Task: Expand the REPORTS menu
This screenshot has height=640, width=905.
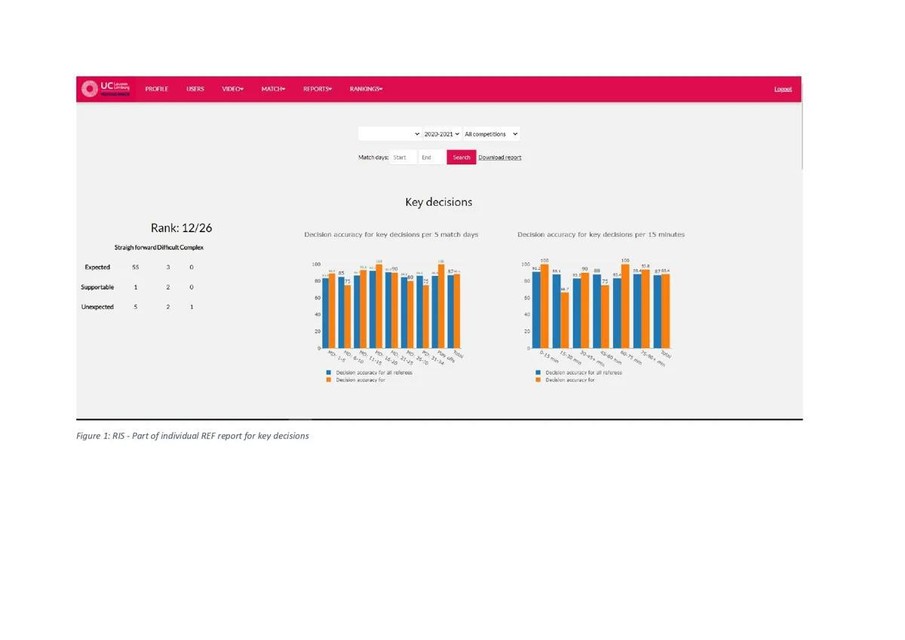Action: (x=317, y=89)
